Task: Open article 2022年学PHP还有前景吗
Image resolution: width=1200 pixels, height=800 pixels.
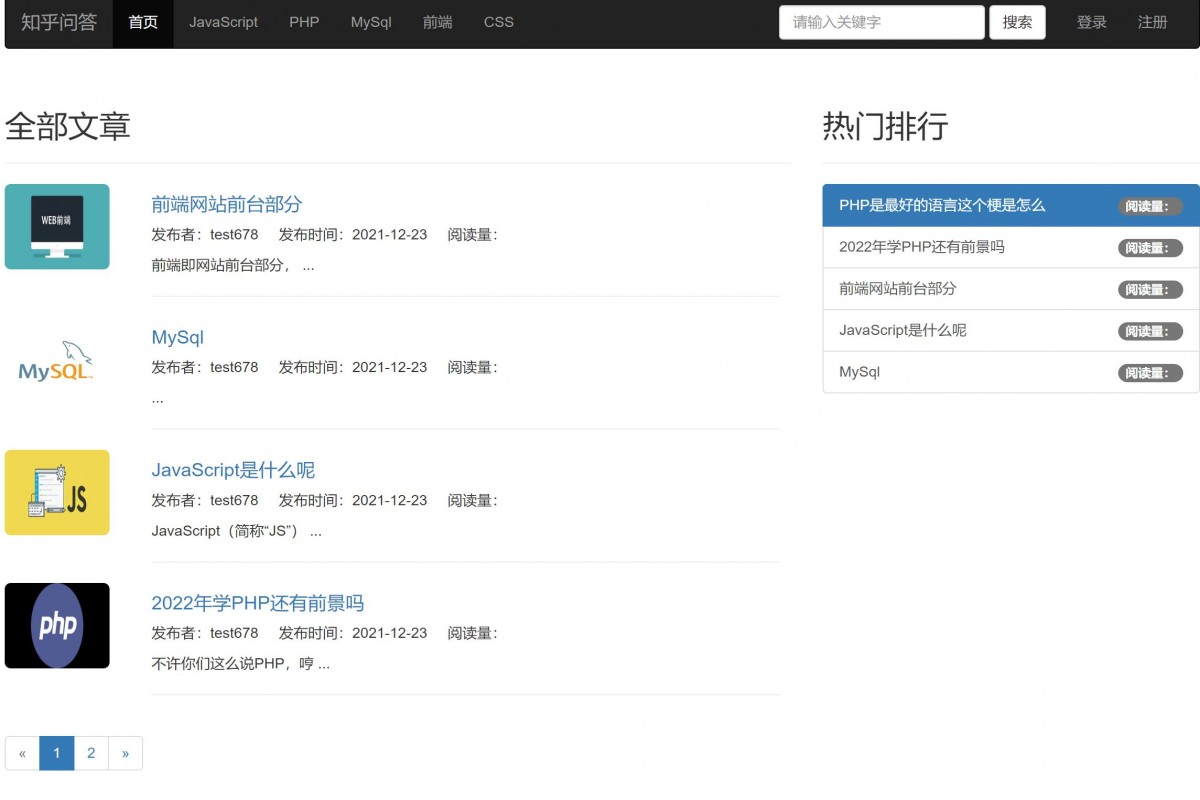Action: 258,603
